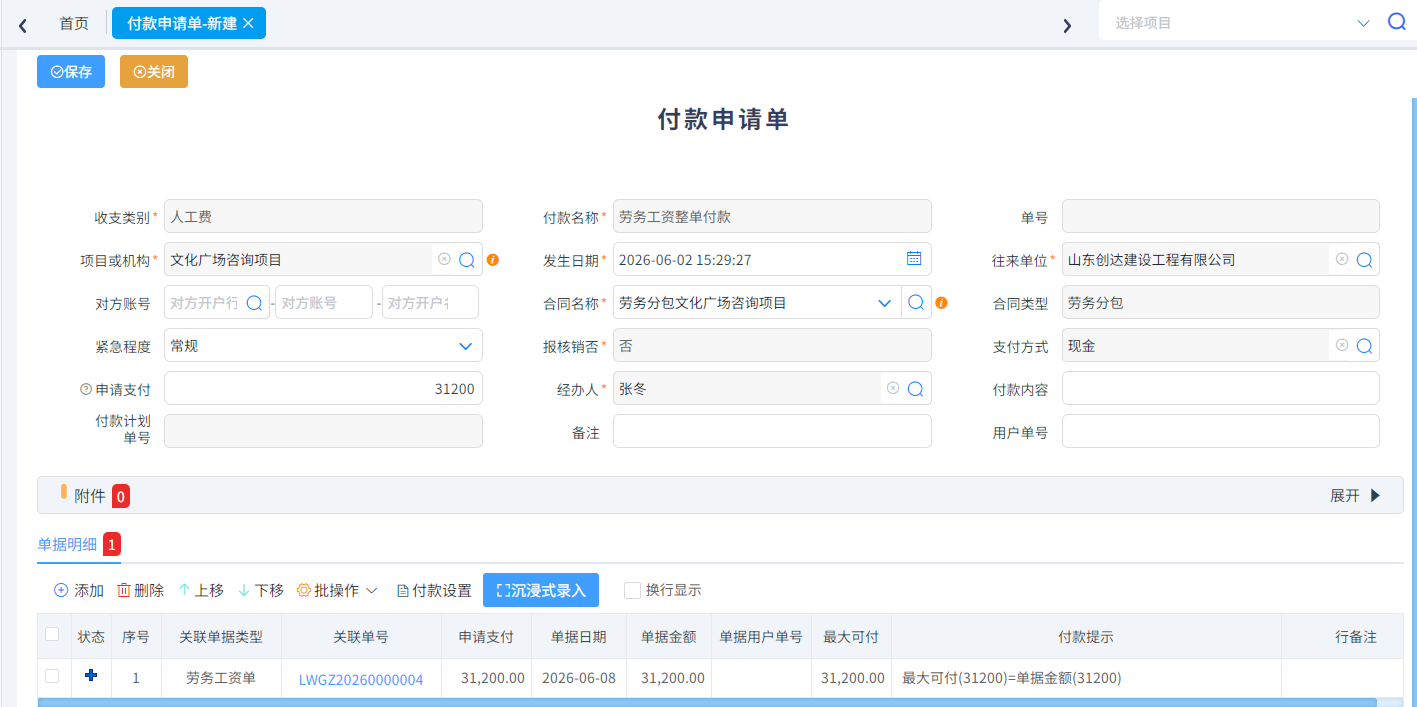Click 删除 to delete the row

(x=140, y=591)
